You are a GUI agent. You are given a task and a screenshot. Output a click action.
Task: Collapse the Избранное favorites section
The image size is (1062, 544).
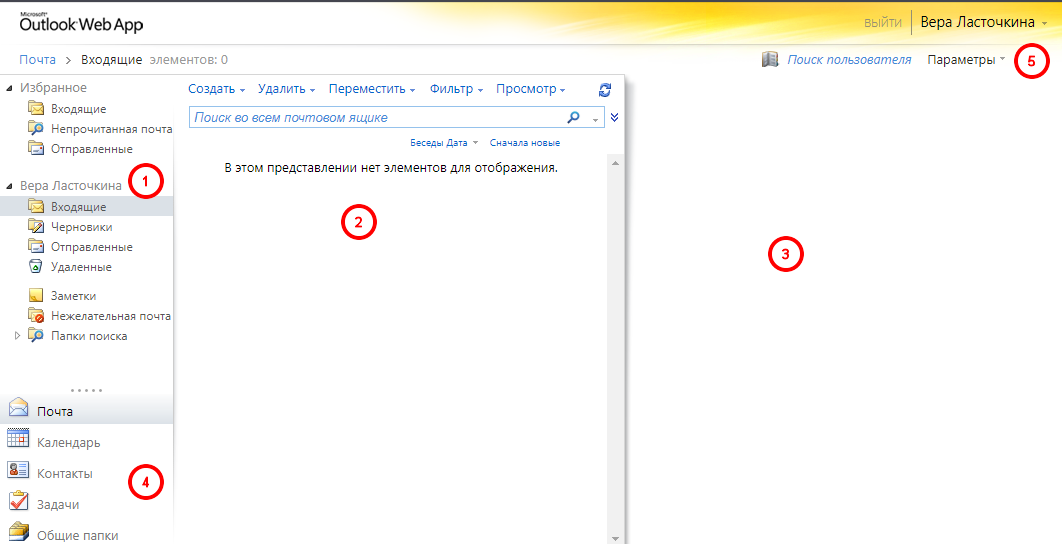click(10, 89)
